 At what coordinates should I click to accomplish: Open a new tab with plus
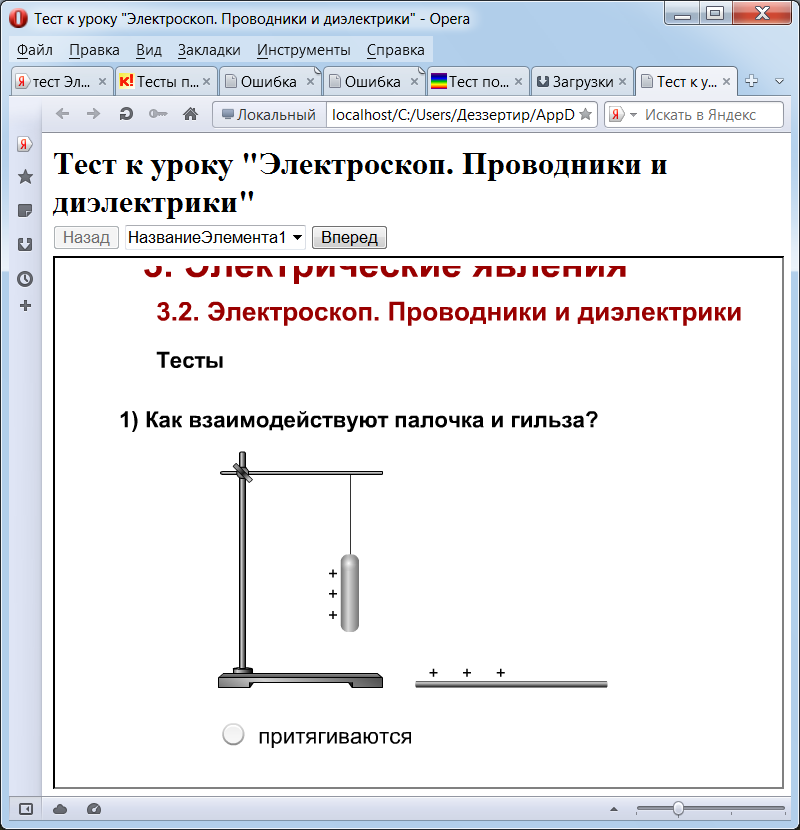pos(751,81)
